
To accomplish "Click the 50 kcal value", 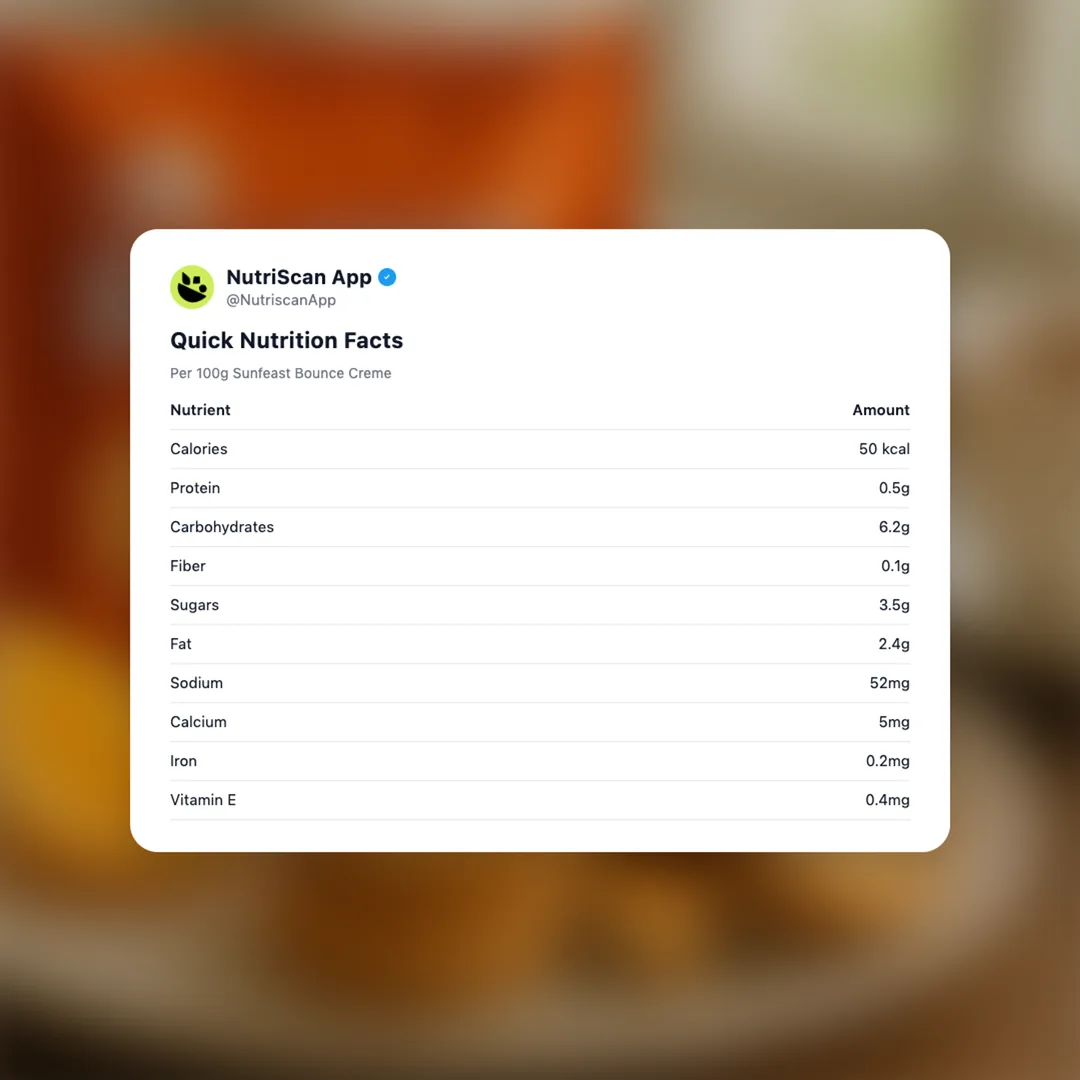I will coord(884,449).
